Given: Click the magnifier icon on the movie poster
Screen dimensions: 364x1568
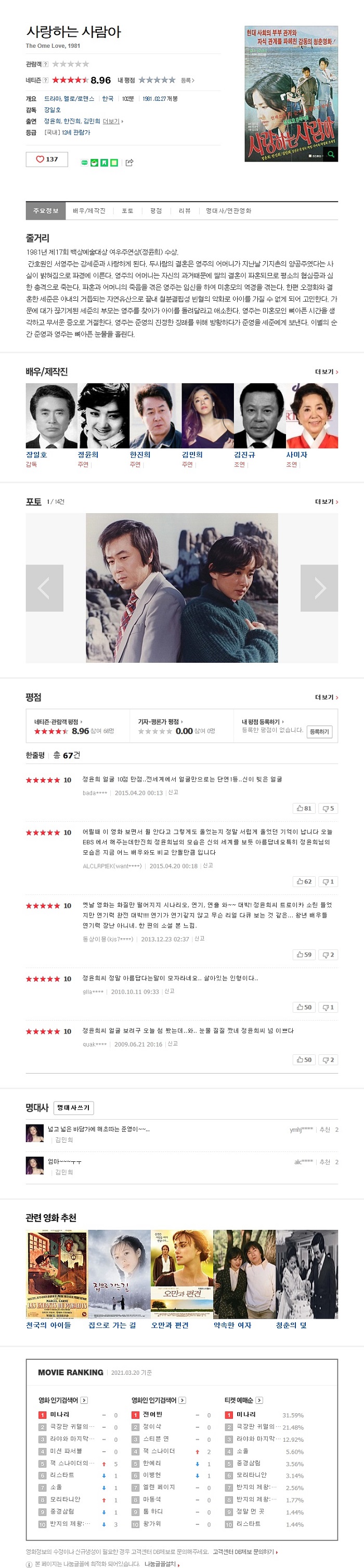Looking at the screenshot, I should pos(331,155).
